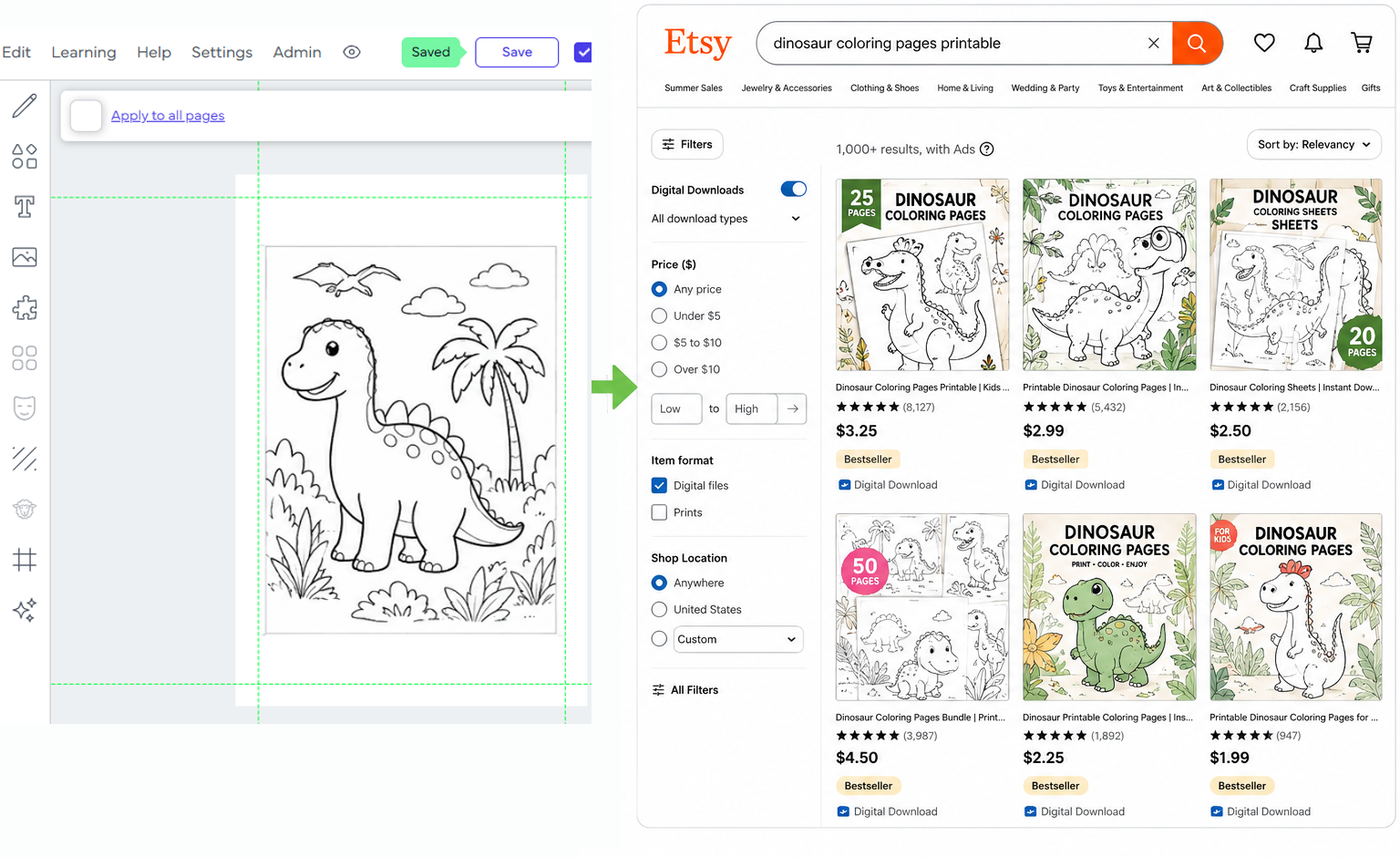Open the Help menu in editor
1400x857 pixels.
(x=154, y=52)
